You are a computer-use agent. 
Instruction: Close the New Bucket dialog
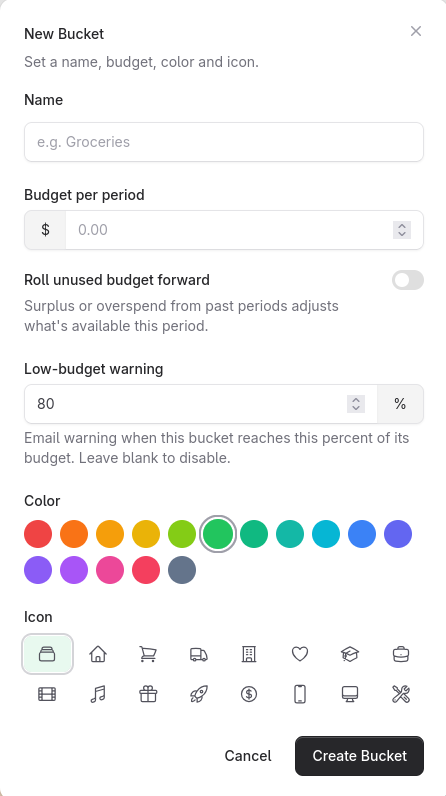point(416,31)
